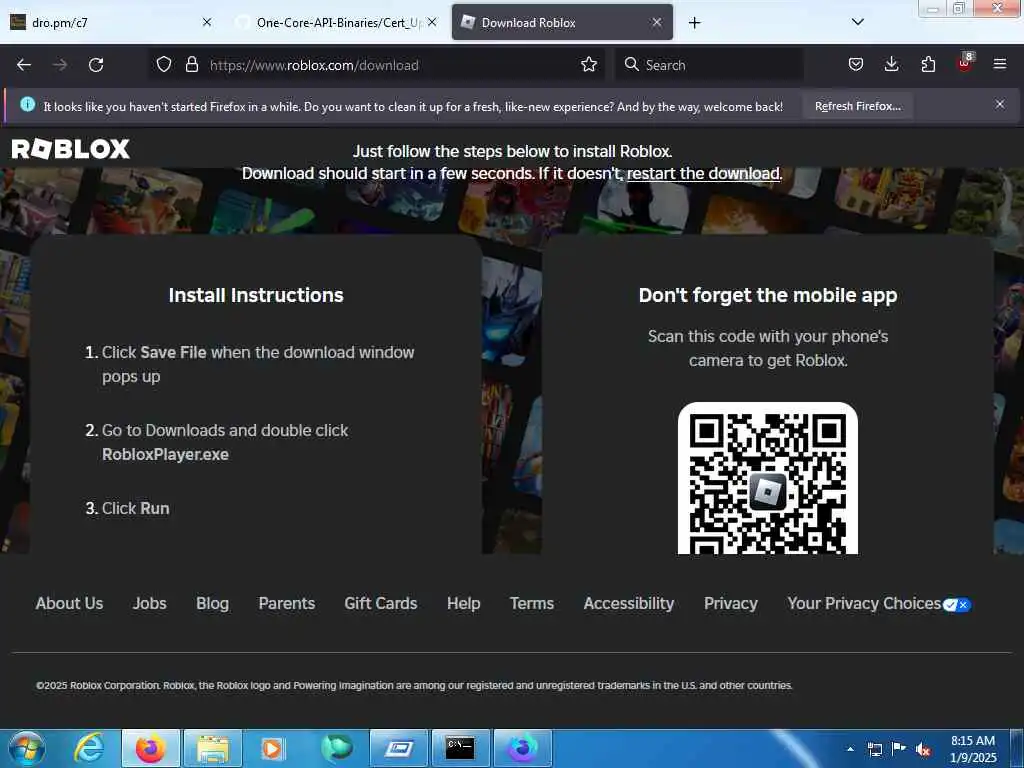Open the media player taskbar icon
The height and width of the screenshot is (768, 1024).
(273, 748)
